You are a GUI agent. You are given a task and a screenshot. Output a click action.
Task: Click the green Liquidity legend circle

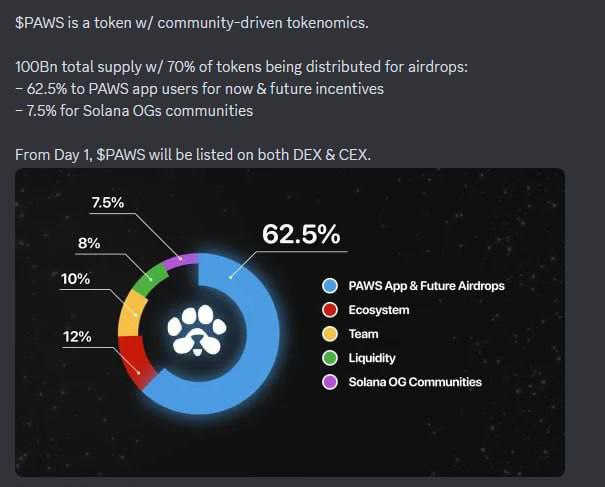330,358
